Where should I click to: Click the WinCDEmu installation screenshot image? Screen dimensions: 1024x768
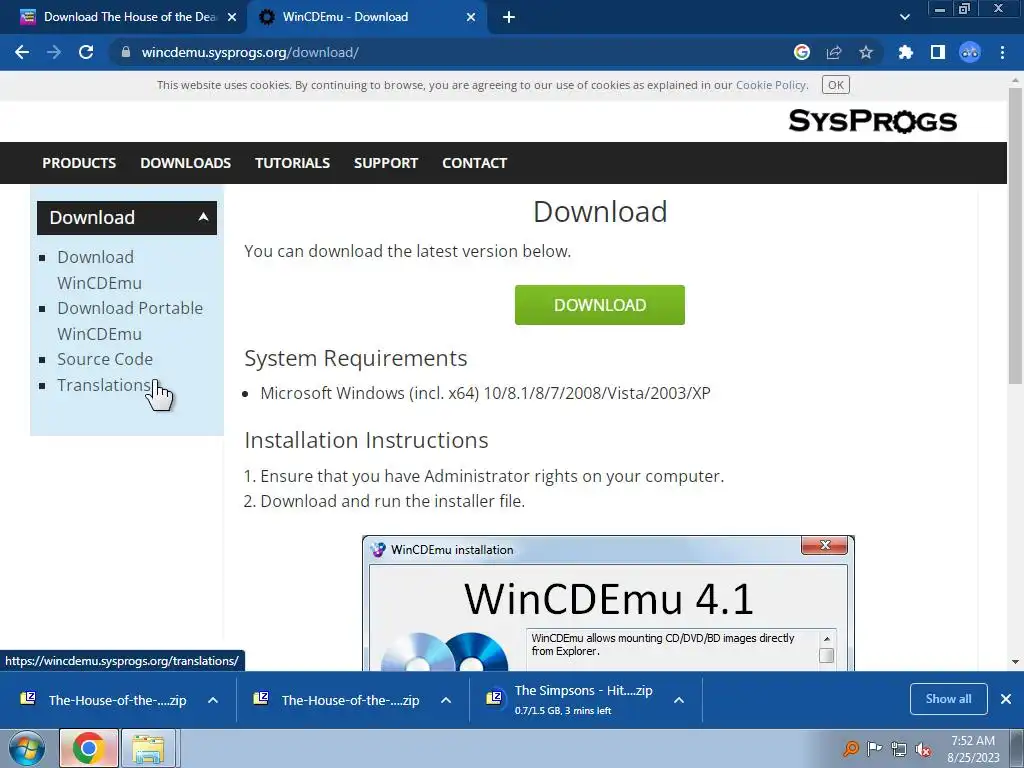tap(608, 603)
